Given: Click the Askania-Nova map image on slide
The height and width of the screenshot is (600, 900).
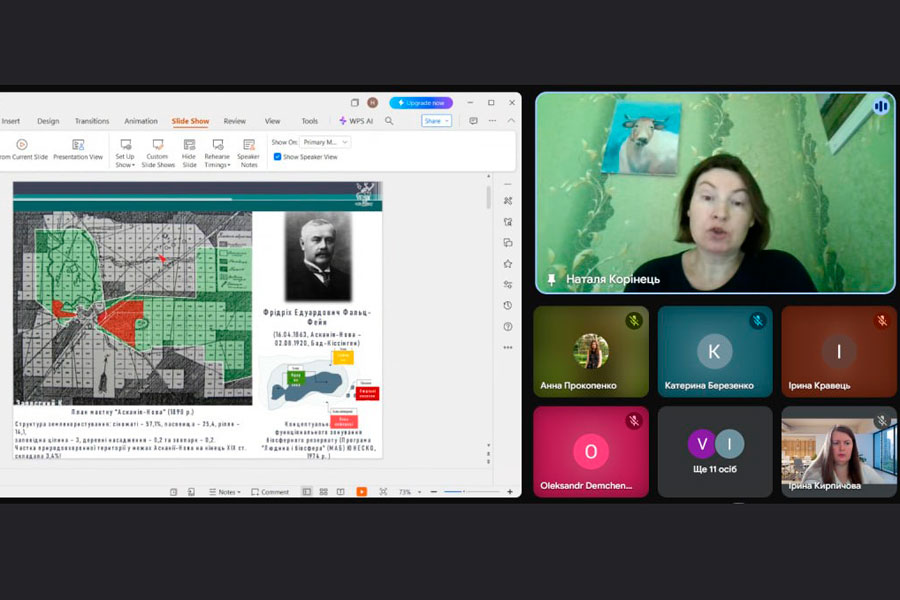Looking at the screenshot, I should pos(133,308).
